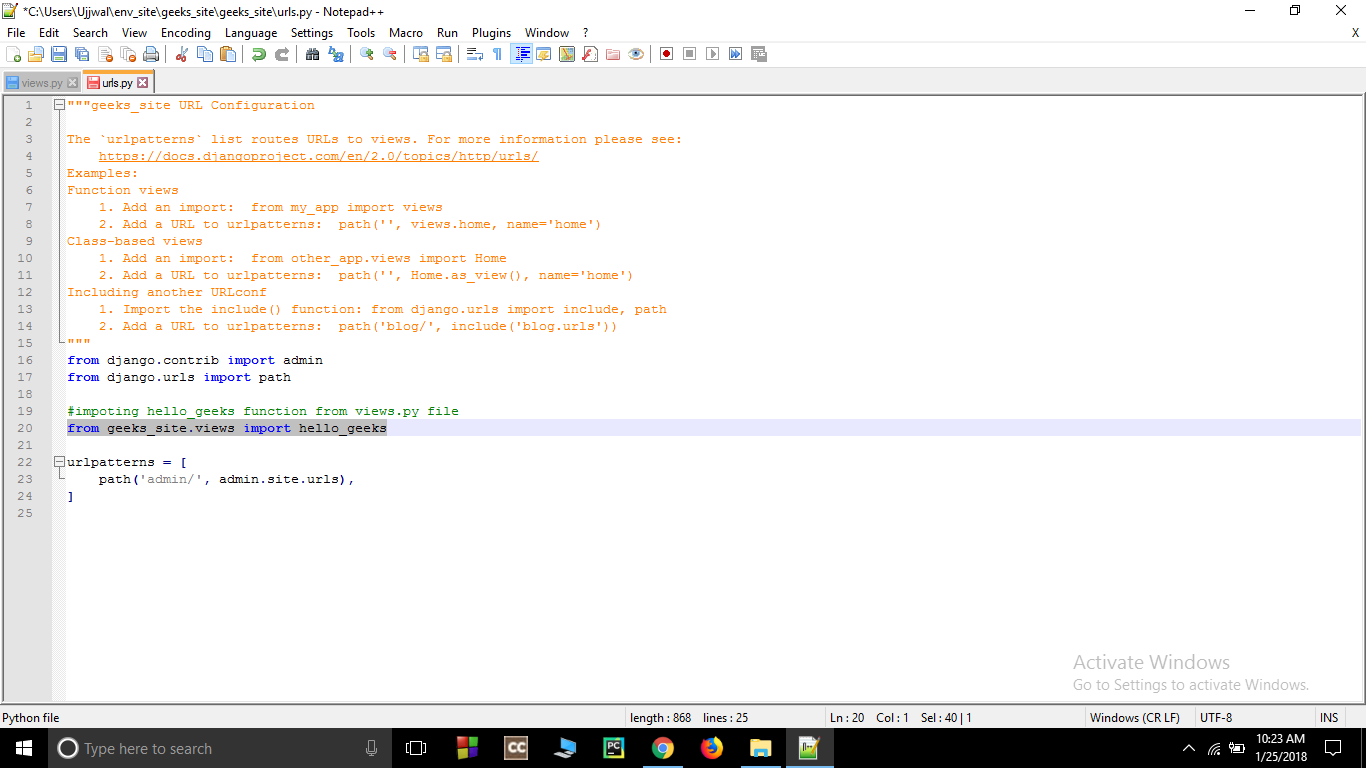1366x768 pixels.
Task: Run macro multiple times icon
Action: [x=735, y=54]
